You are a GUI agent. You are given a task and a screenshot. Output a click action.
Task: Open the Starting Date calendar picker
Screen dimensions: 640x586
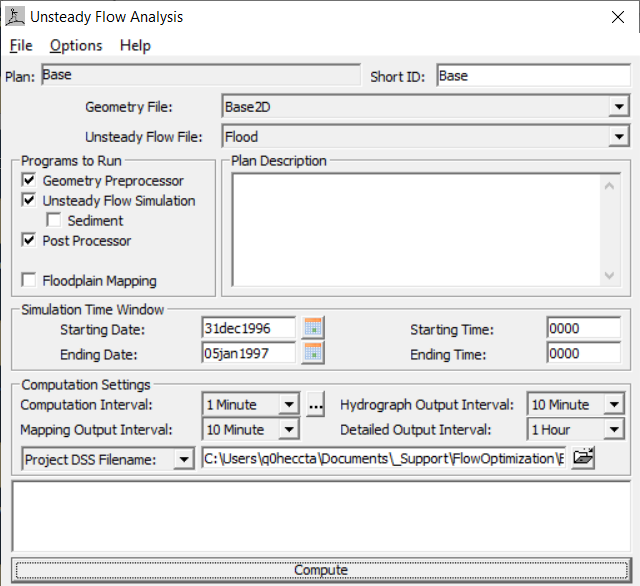point(314,328)
